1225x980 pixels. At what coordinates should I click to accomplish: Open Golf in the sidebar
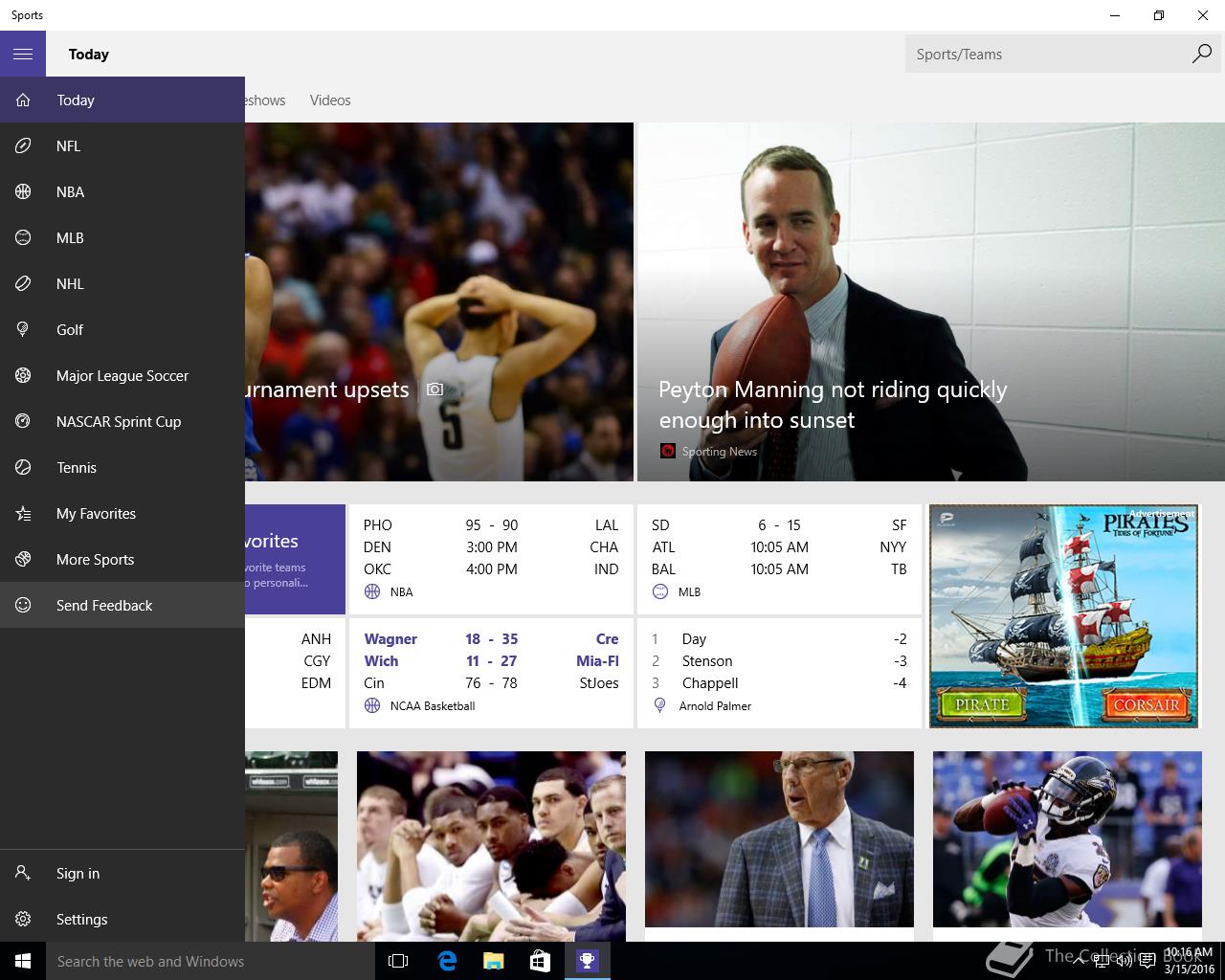(x=122, y=329)
